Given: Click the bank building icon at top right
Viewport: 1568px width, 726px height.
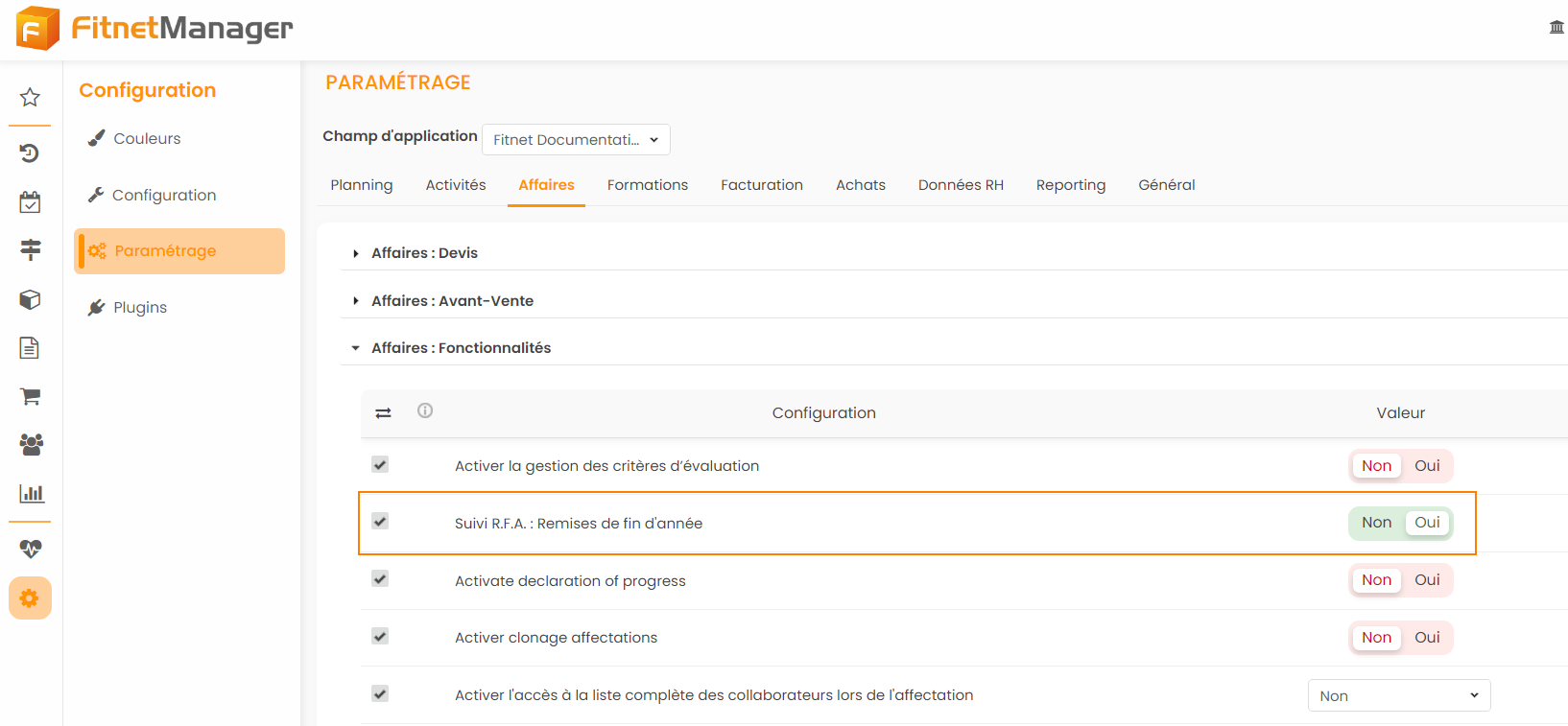Looking at the screenshot, I should [x=1556, y=27].
